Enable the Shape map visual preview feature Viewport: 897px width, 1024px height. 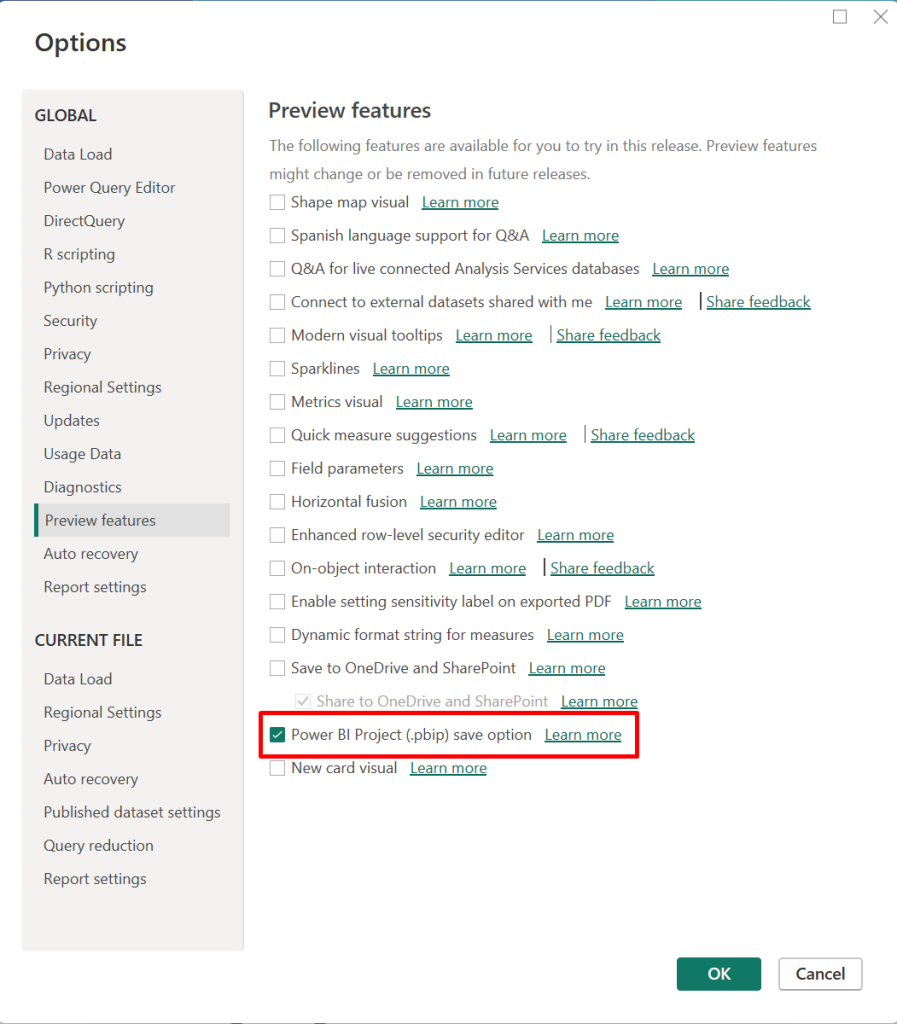click(x=277, y=202)
